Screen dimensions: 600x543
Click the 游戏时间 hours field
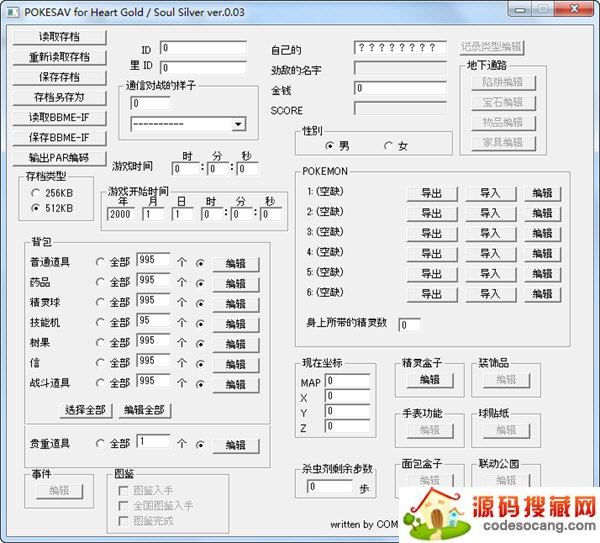186,169
